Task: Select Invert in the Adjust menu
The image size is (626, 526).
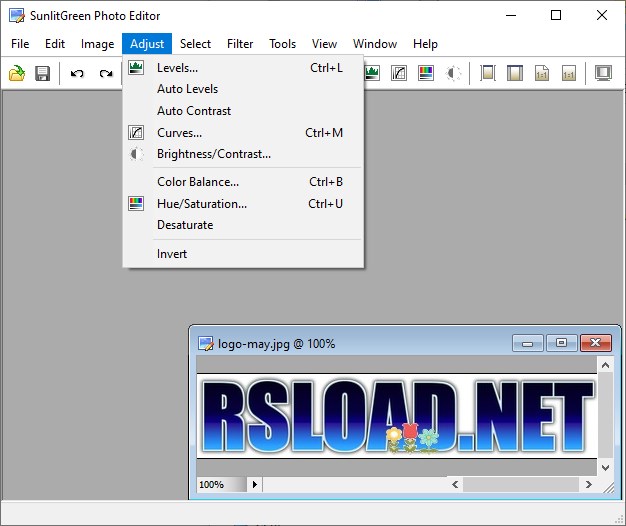Action: click(x=172, y=254)
